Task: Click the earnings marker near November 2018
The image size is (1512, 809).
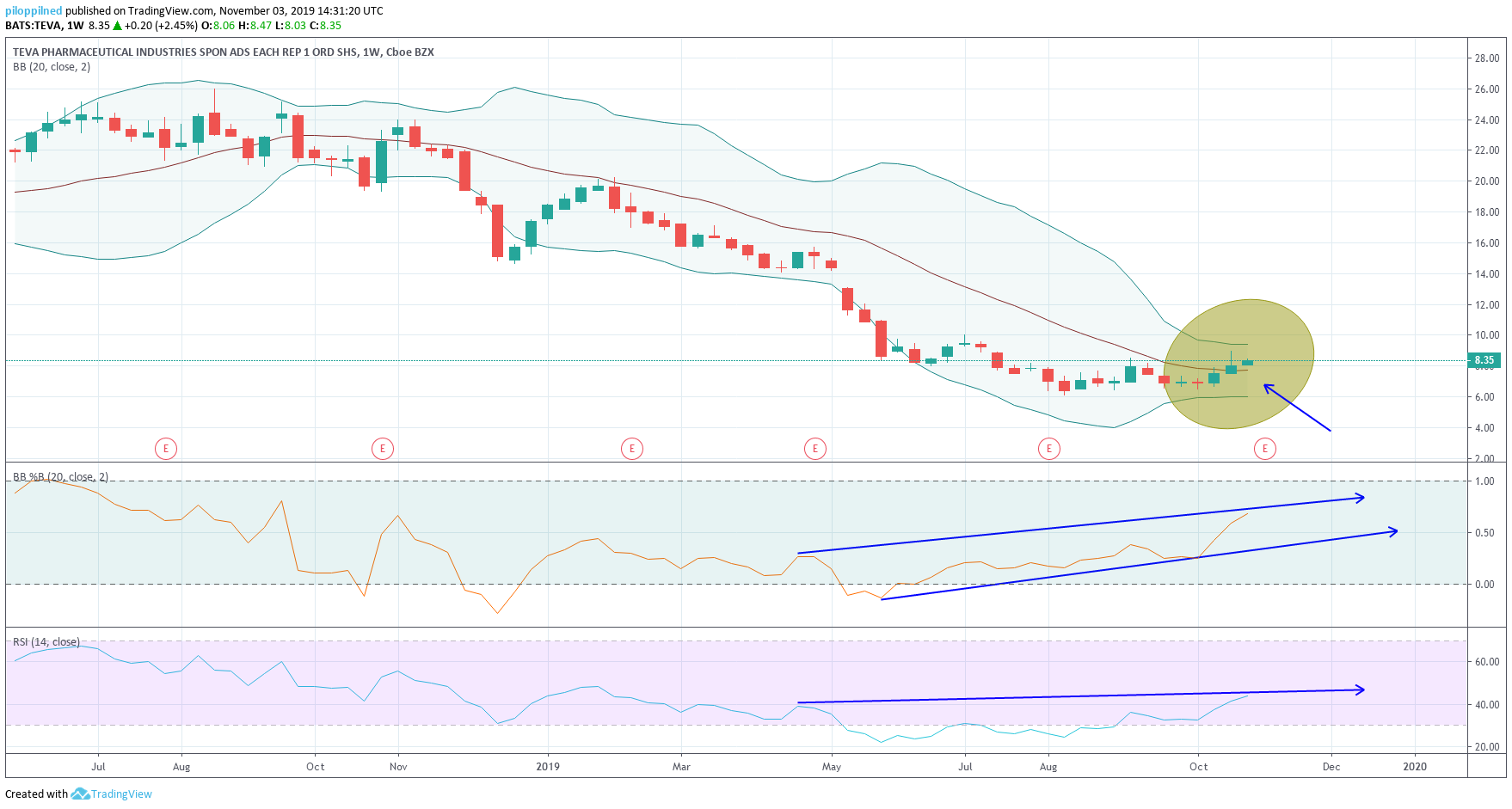Action: (383, 448)
